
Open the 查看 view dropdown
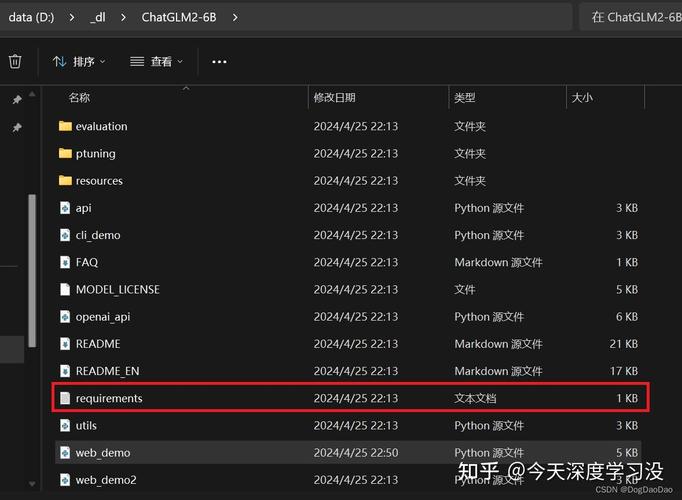coord(157,62)
